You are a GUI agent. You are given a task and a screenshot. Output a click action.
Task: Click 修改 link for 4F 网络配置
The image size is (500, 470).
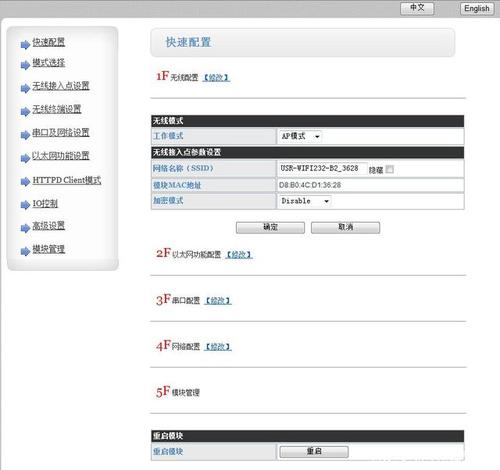[x=218, y=347]
